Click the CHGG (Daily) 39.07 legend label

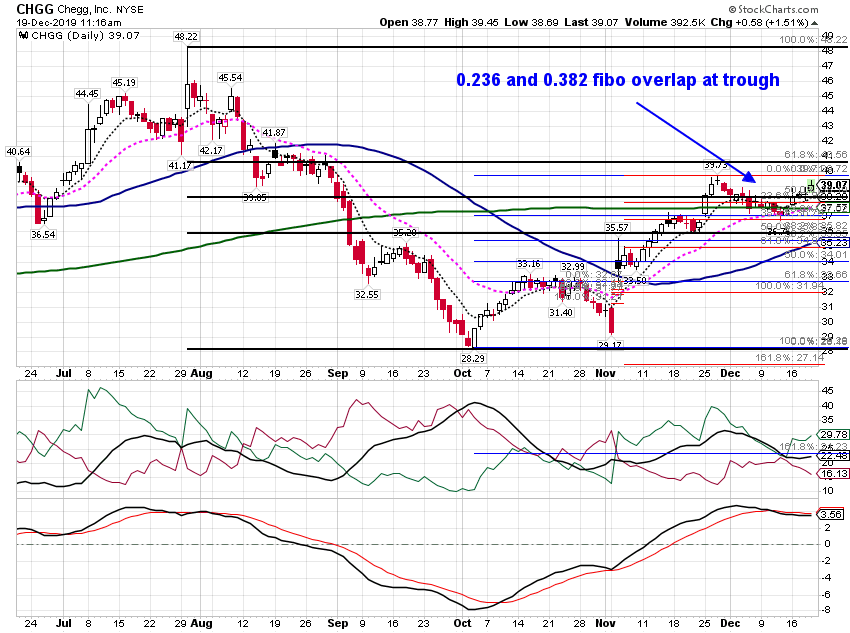[x=85, y=35]
